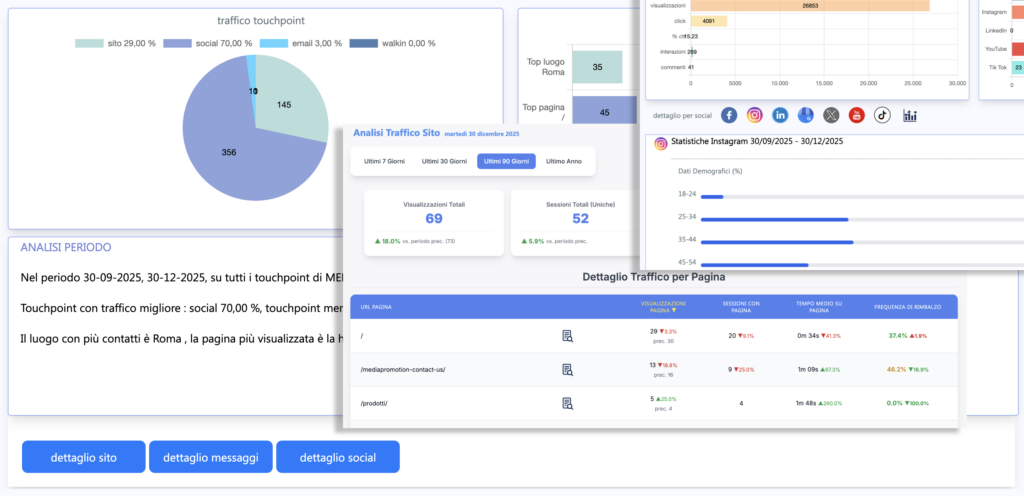This screenshot has width=1024, height=496.
Task: Click the sito pie slice labeled 145
Action: point(284,104)
